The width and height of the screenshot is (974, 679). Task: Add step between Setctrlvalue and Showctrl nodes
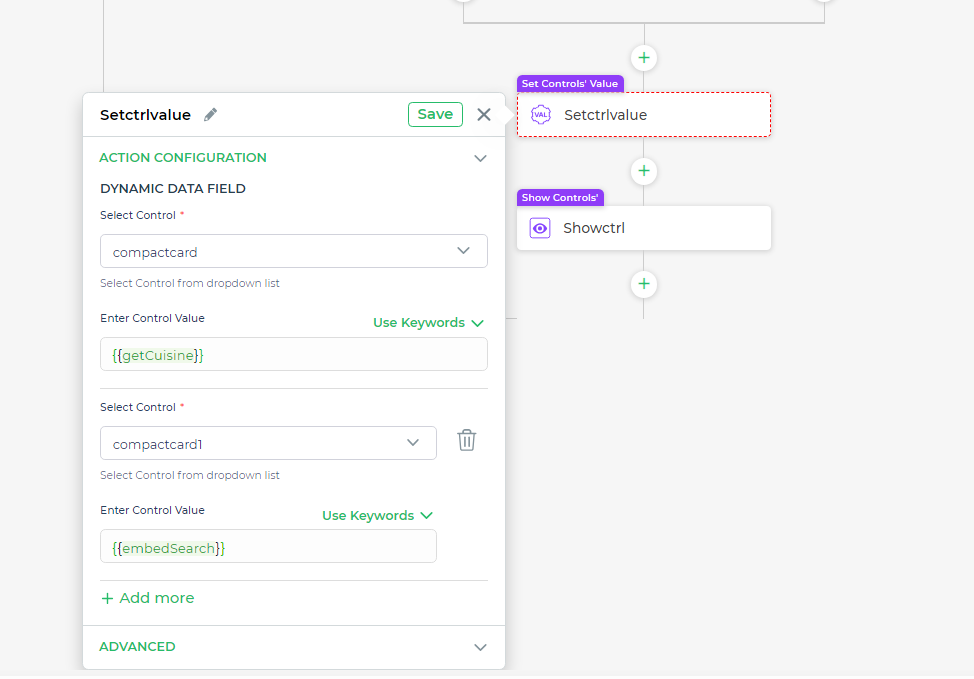644,171
